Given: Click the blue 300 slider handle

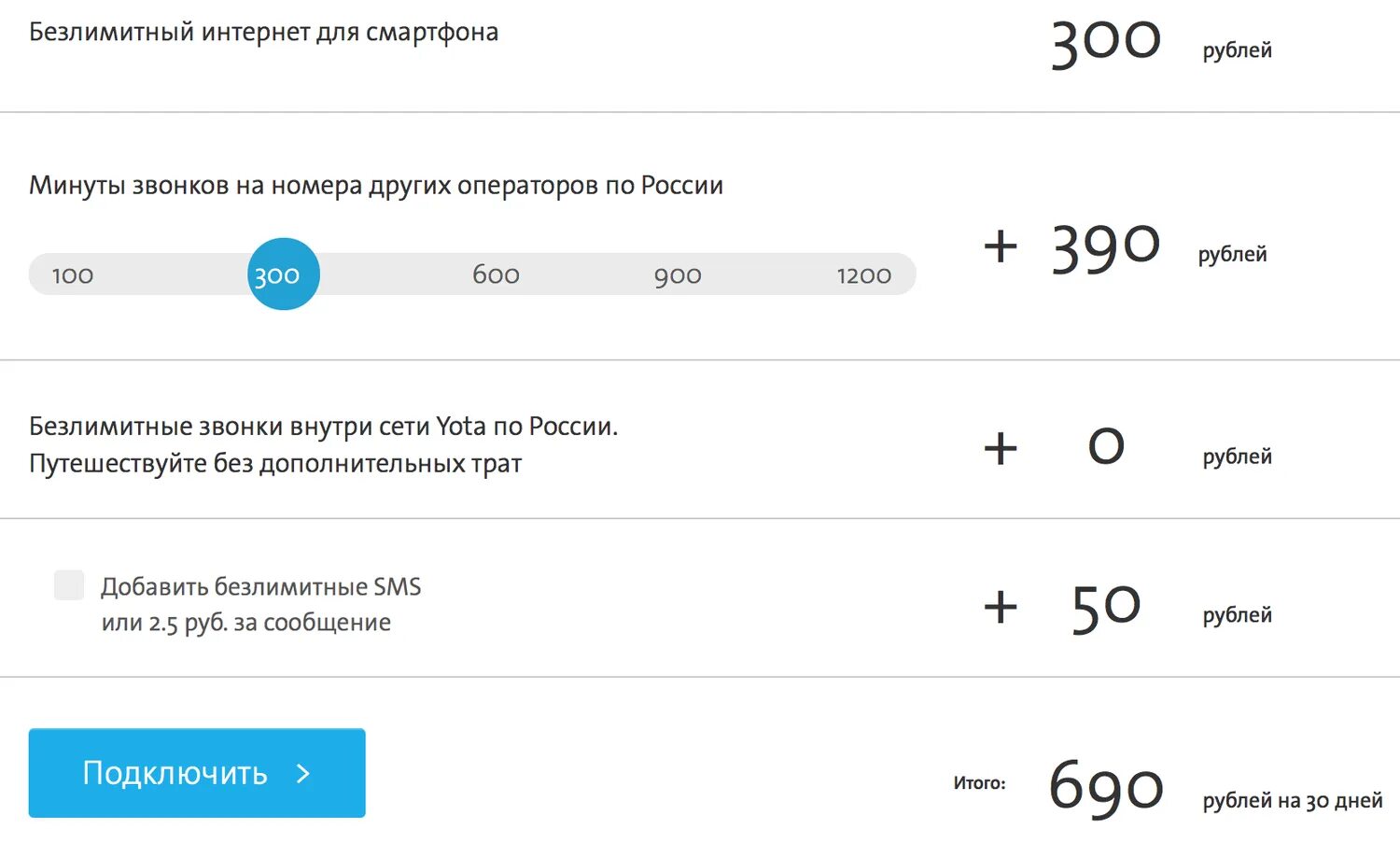Looking at the screenshot, I should coord(283,274).
